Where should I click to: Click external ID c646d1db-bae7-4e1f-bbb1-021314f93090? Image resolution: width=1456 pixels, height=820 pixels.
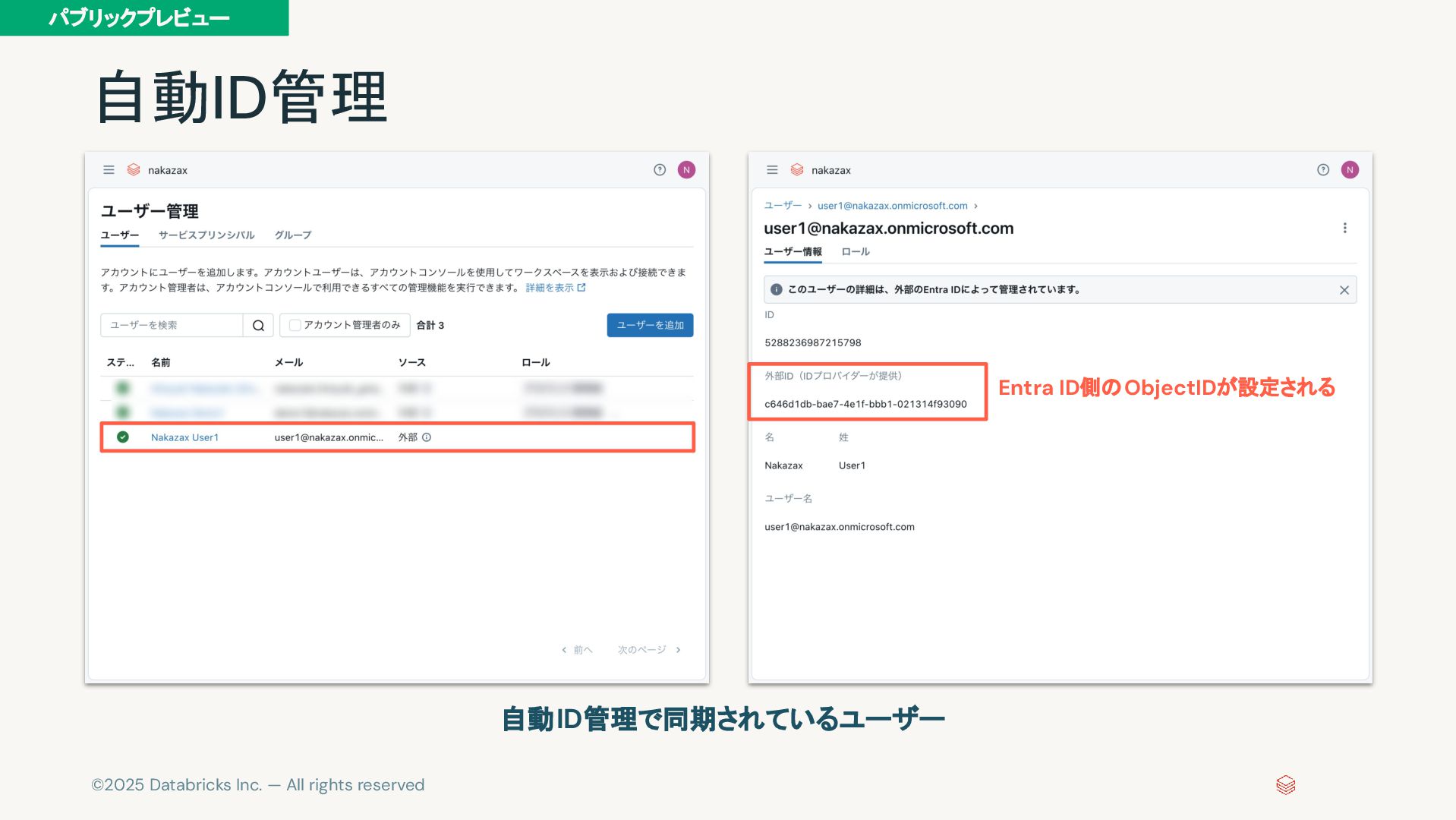tap(865, 405)
